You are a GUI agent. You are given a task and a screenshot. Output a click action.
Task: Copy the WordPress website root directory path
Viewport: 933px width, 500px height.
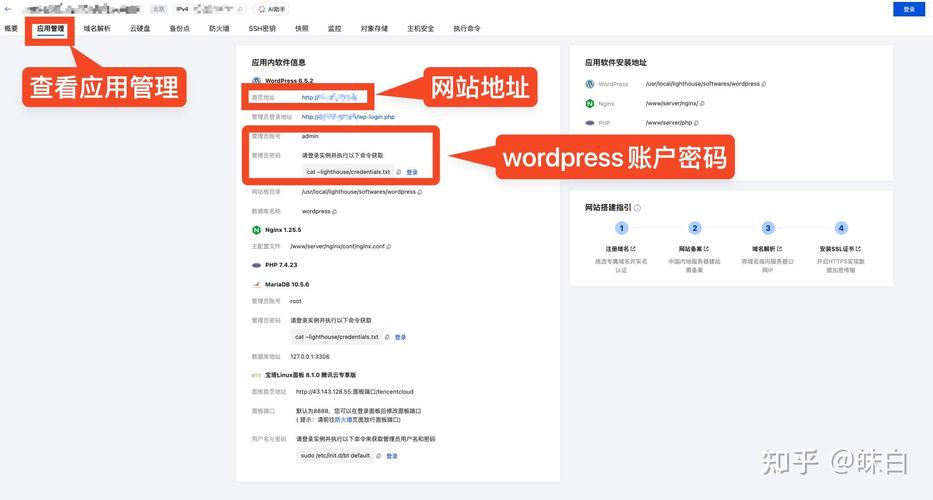tap(418, 191)
